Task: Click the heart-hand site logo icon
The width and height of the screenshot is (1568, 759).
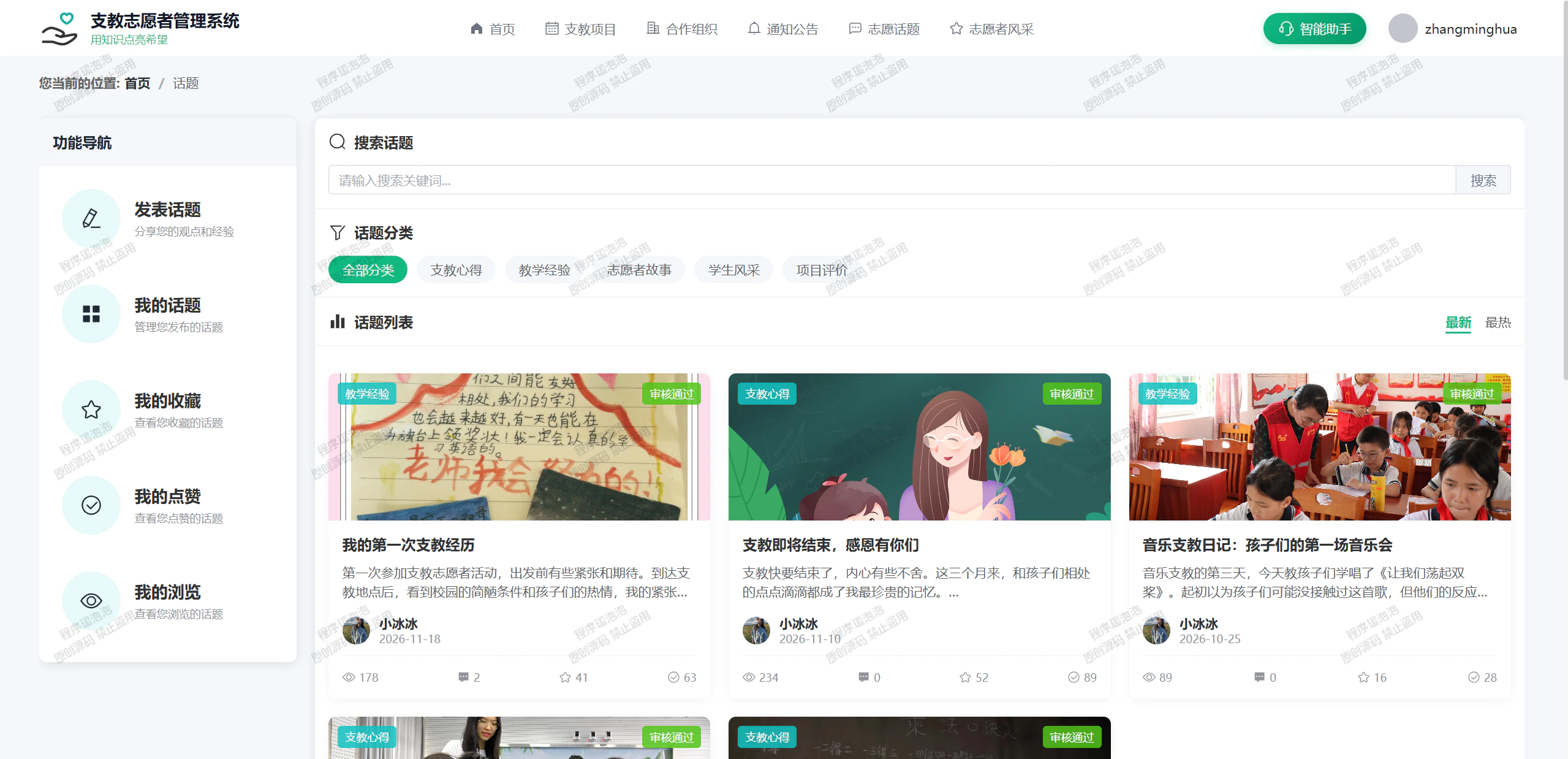Action: point(59,29)
